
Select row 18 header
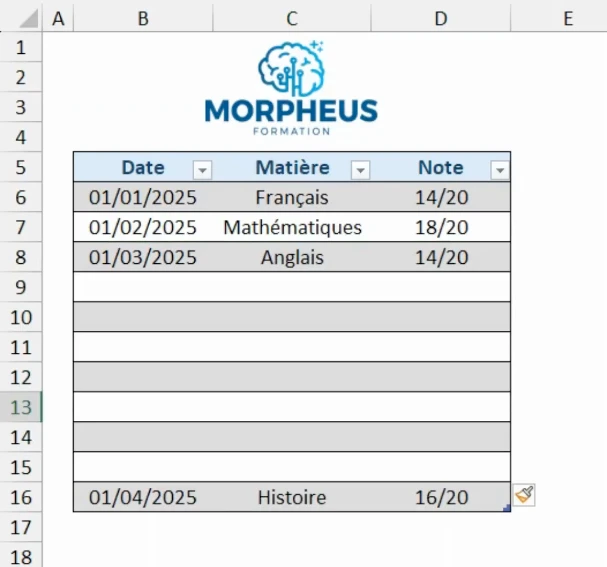pyautogui.click(x=21, y=556)
